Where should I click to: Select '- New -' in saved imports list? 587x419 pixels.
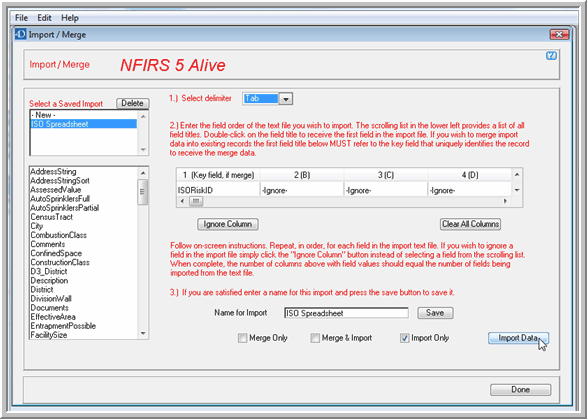click(x=83, y=115)
